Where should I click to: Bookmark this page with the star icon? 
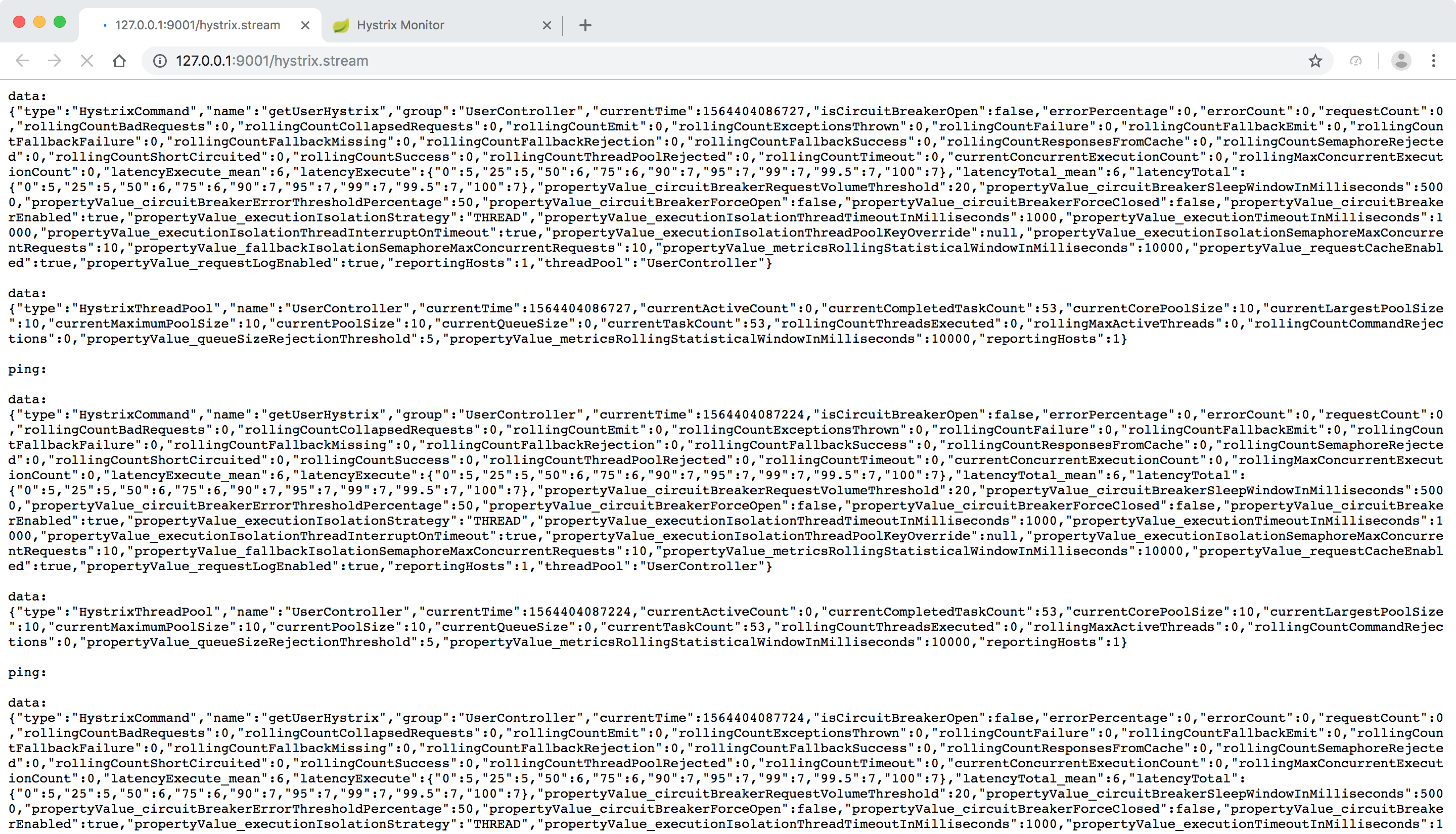click(x=1315, y=61)
